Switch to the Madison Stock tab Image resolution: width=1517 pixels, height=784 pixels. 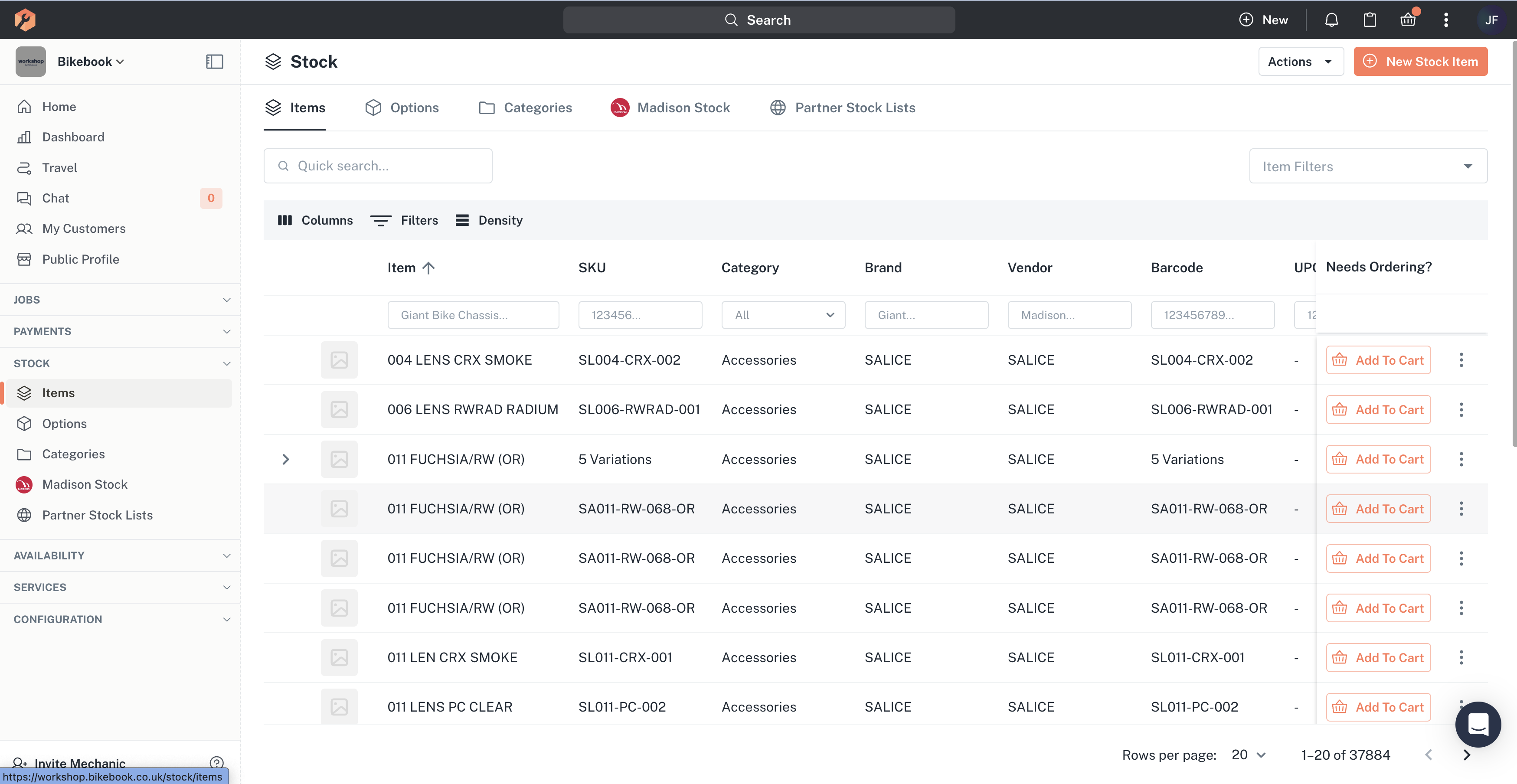point(670,108)
